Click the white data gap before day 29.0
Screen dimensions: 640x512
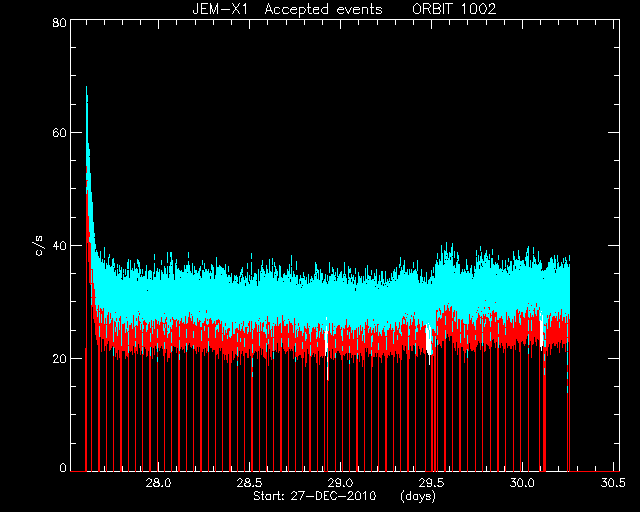pos(327,342)
